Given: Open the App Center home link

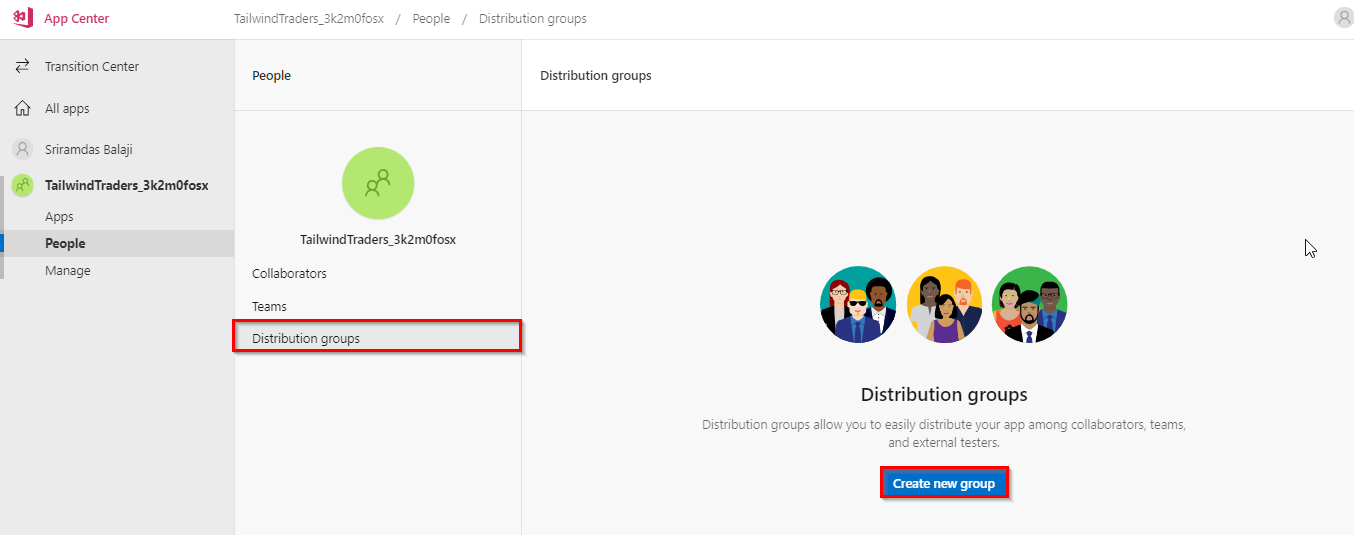Looking at the screenshot, I should tap(77, 19).
